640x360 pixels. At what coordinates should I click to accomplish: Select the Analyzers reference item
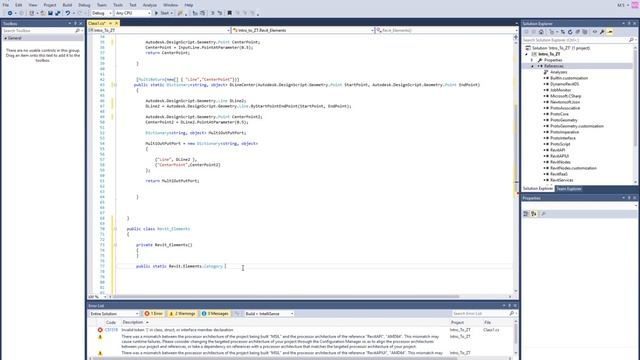pyautogui.click(x=558, y=72)
